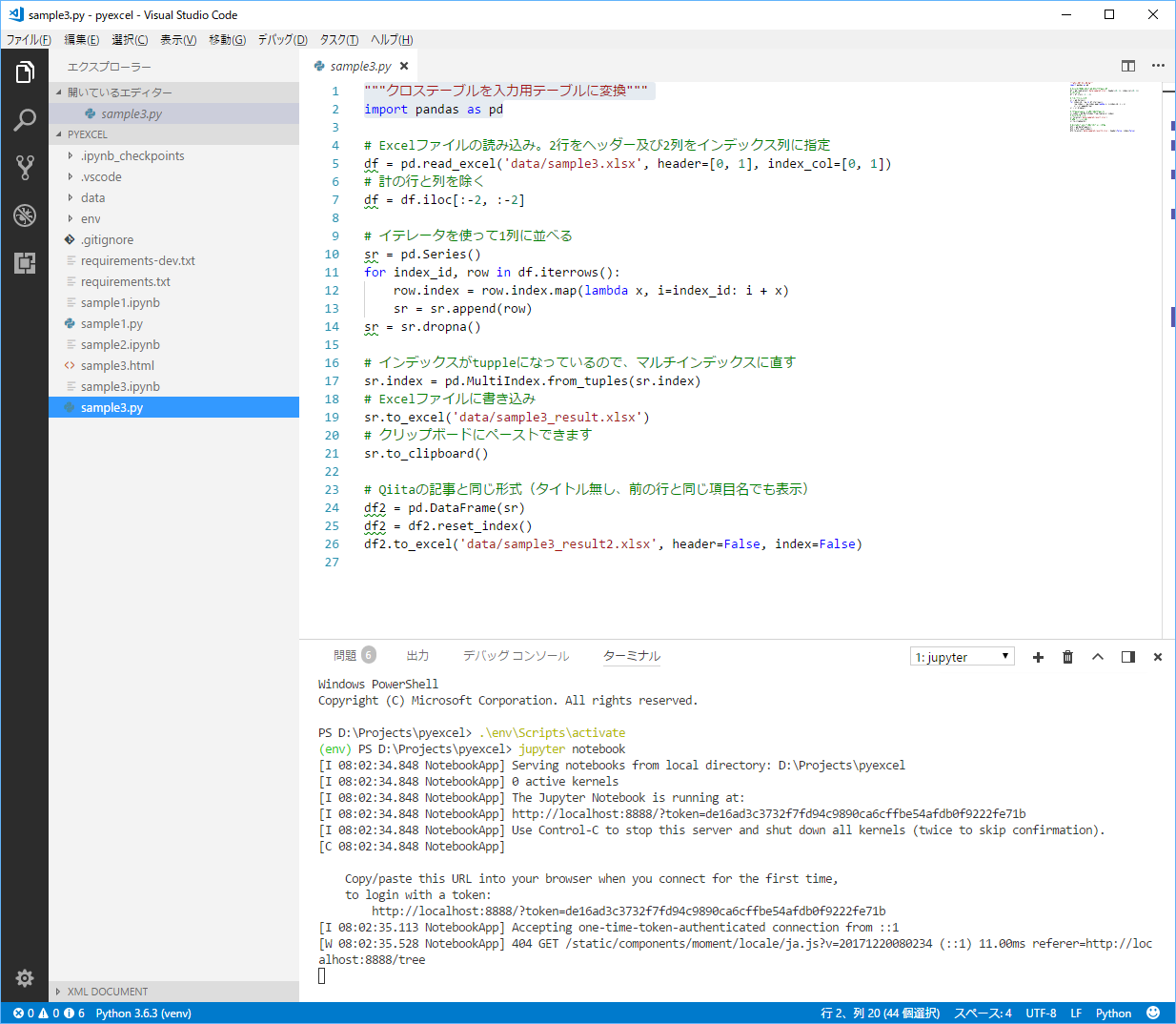Click the feedback smiley in status bar
This screenshot has width=1176, height=1024.
click(1153, 1013)
